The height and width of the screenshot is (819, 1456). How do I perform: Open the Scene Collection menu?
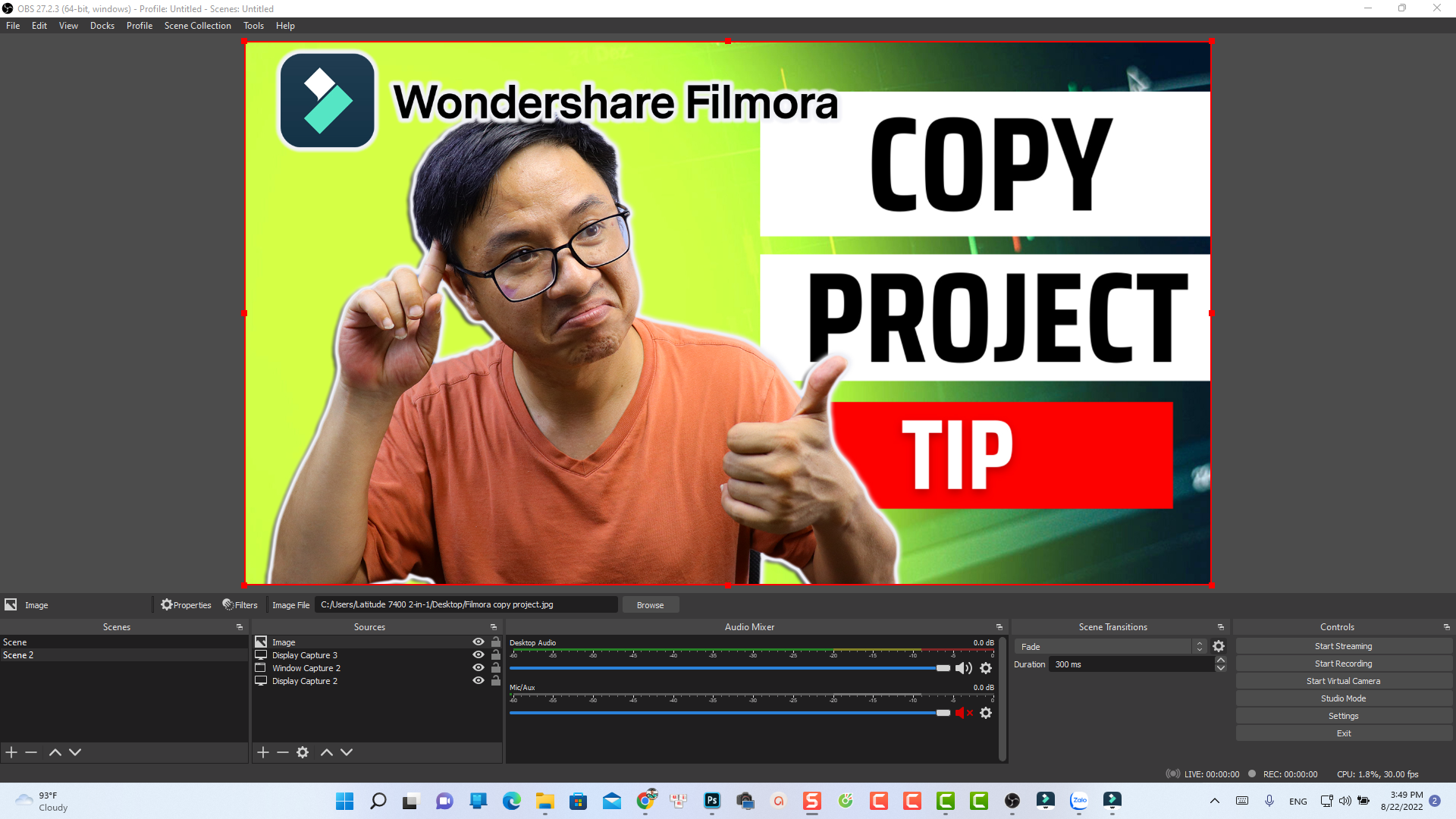click(x=197, y=26)
